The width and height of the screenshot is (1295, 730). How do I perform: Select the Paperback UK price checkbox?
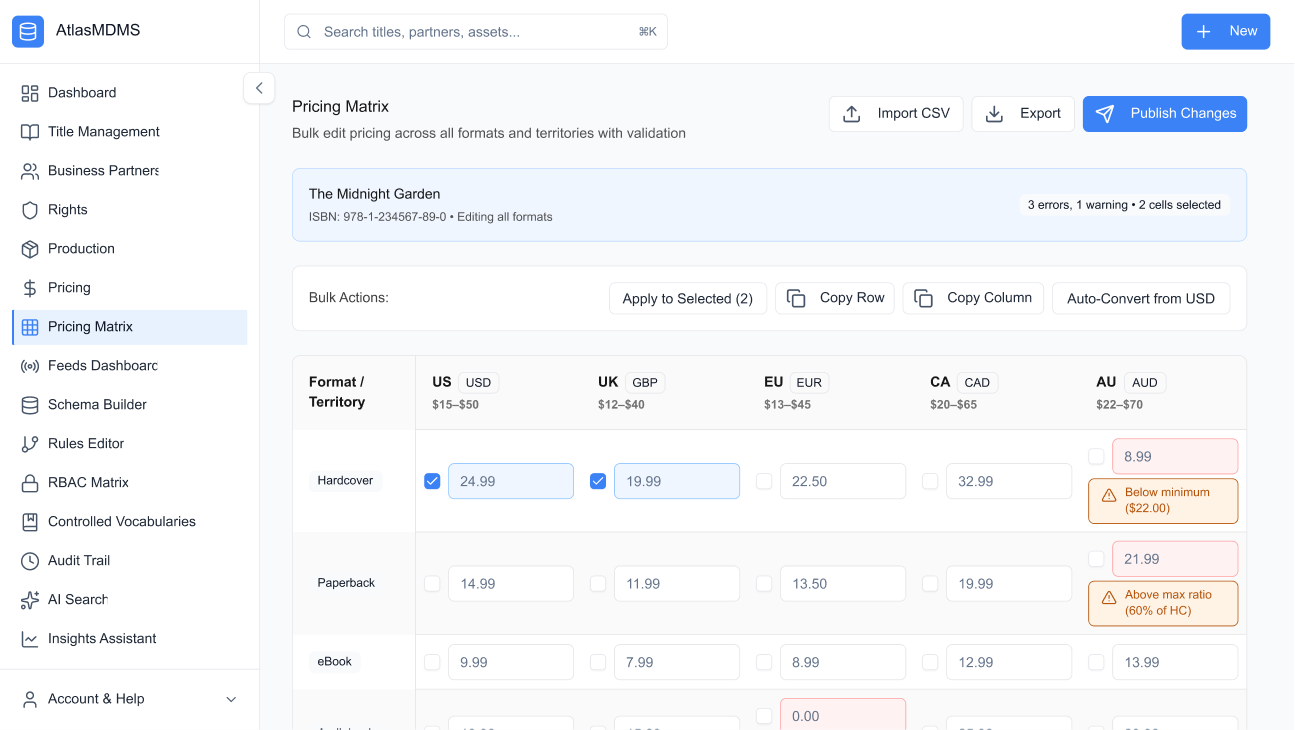(597, 583)
